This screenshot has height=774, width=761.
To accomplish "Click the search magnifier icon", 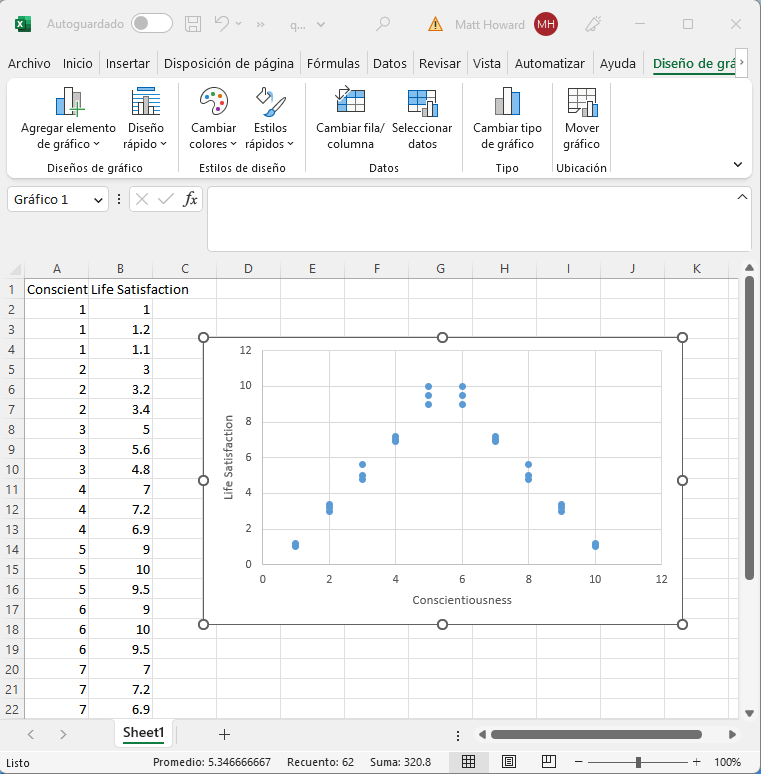I will pyautogui.click(x=382, y=24).
